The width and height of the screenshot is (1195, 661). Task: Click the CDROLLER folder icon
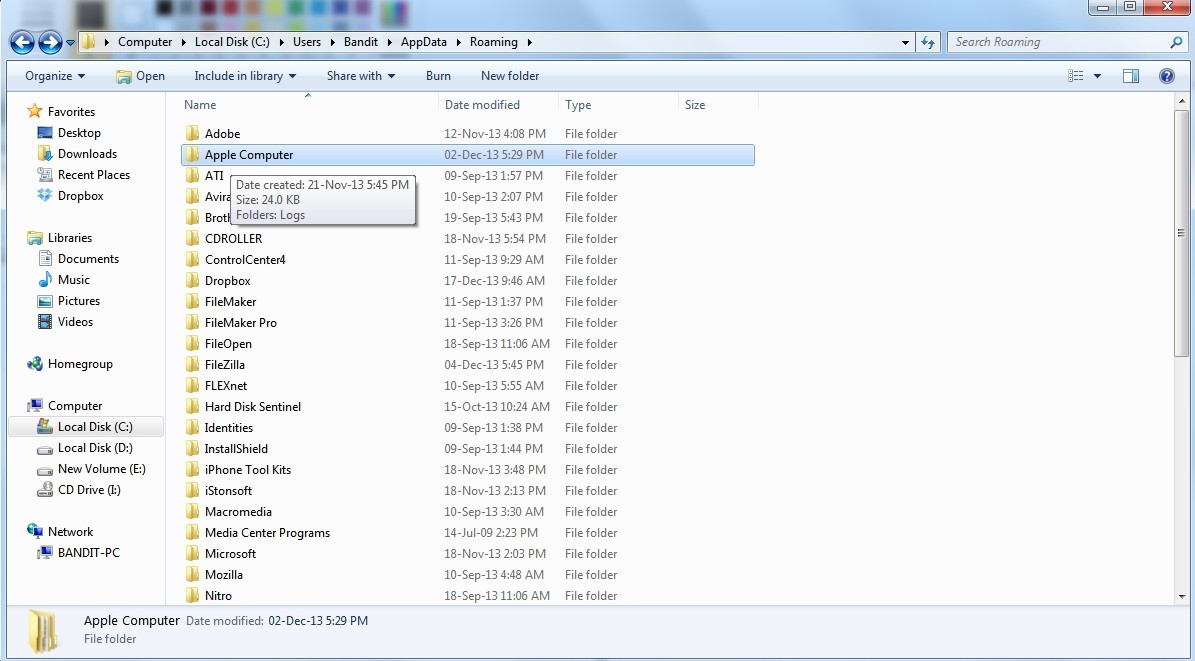tap(193, 239)
